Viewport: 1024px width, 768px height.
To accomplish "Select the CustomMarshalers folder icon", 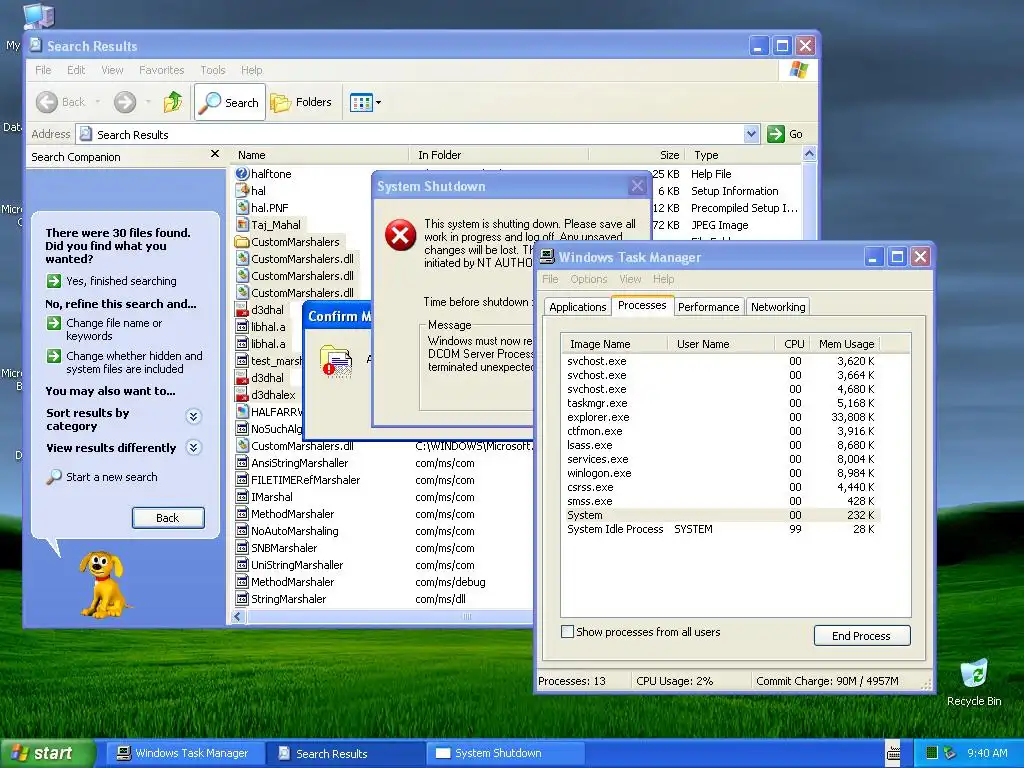I will (242, 242).
